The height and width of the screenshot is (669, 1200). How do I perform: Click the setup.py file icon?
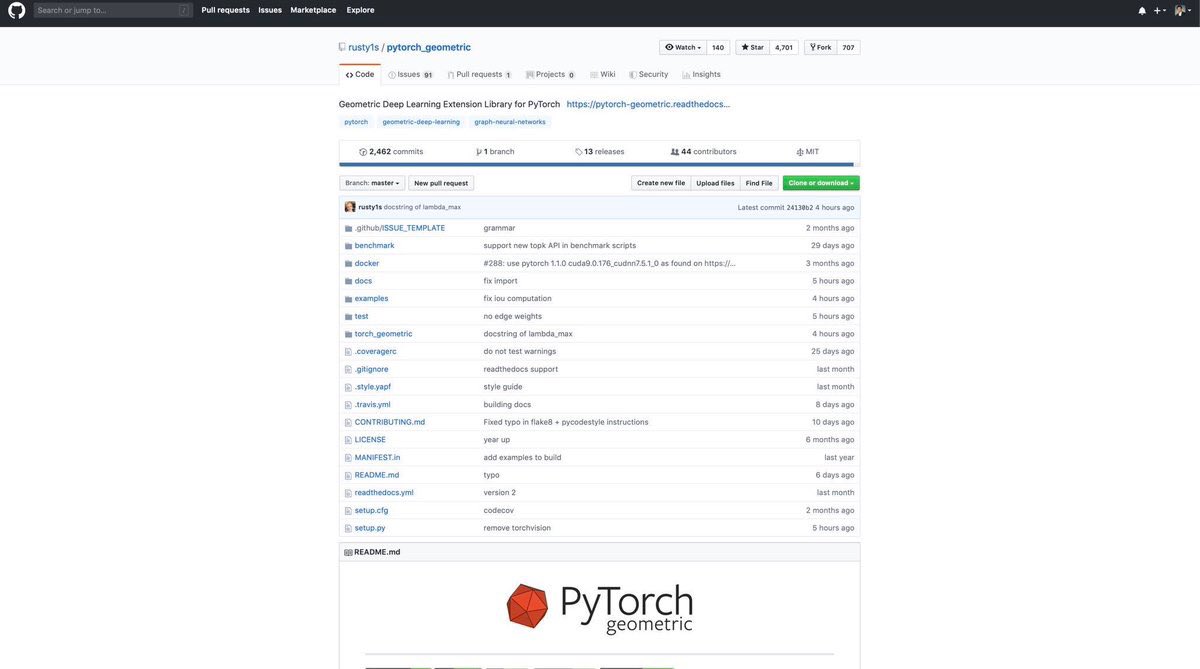point(348,528)
